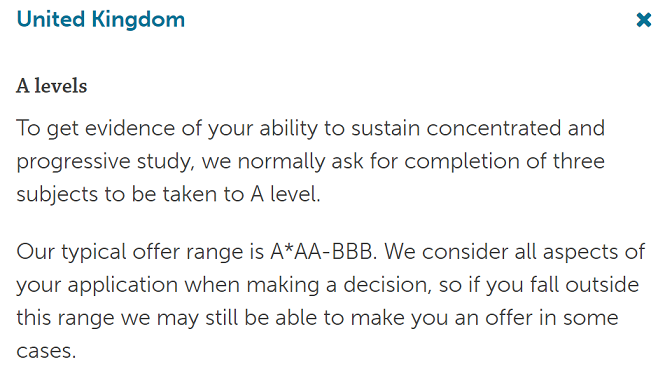Click the word 'application' in second paragraph

pos(123,285)
